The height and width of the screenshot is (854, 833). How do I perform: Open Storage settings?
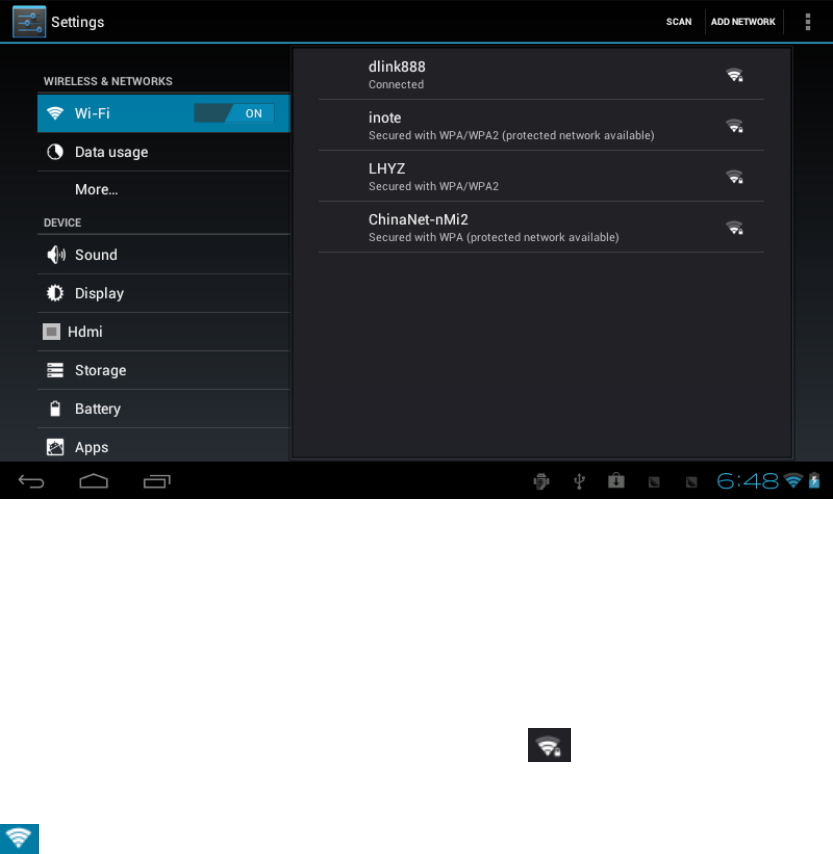pos(163,370)
